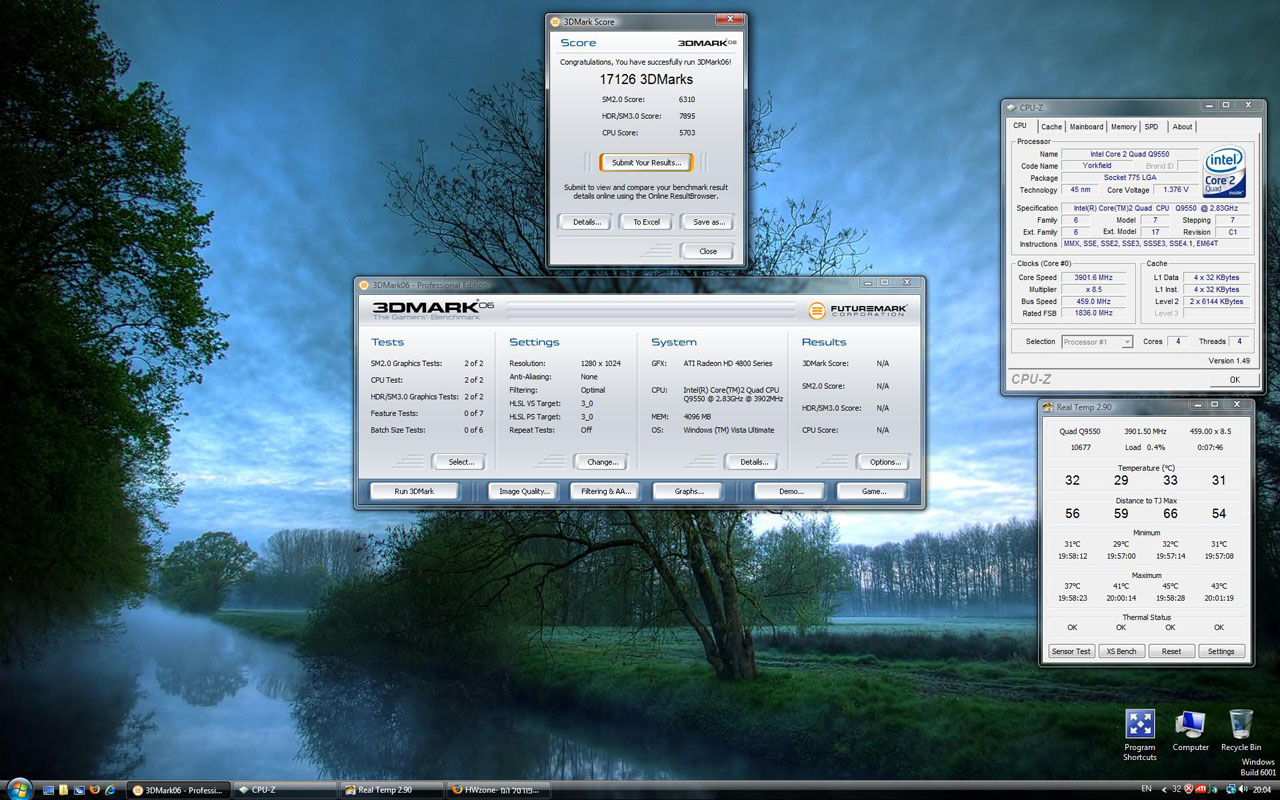1280x800 pixels.
Task: Open the yellow folder quick launch icon
Action: pyautogui.click(x=63, y=790)
